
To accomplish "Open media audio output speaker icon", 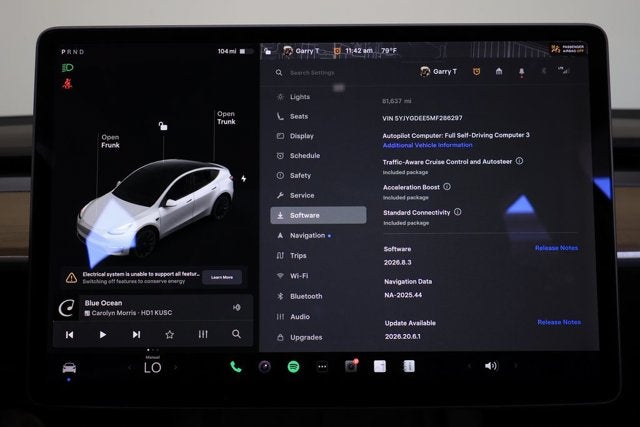I will coord(236,307).
